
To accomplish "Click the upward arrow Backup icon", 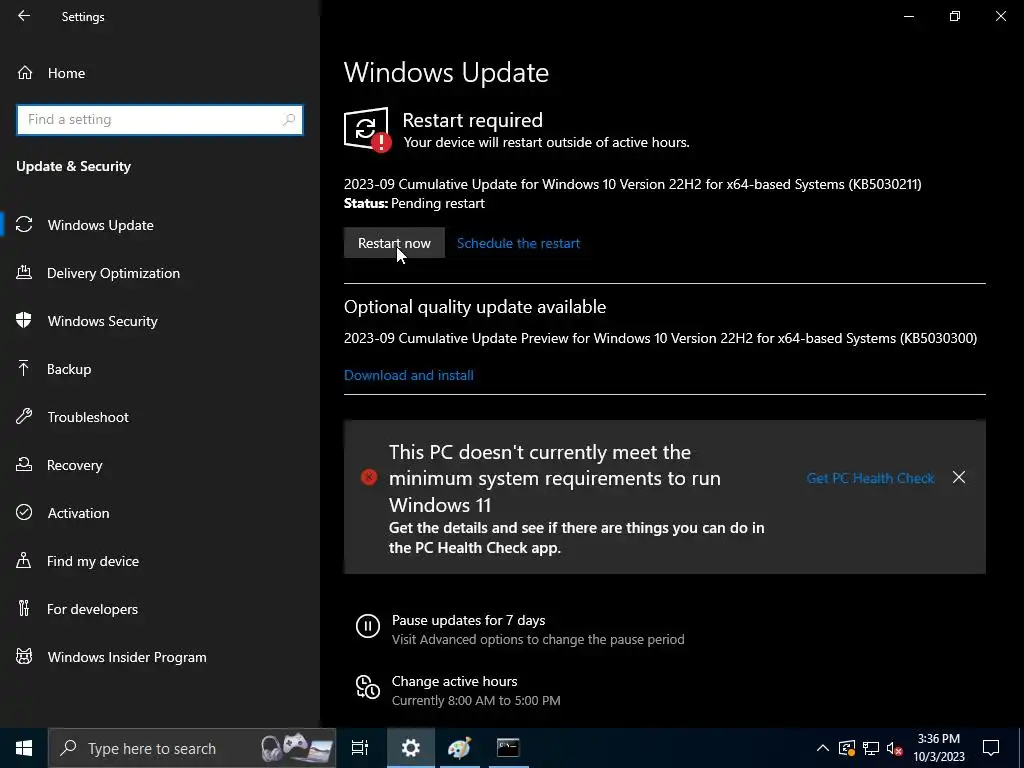I will click(x=24, y=368).
